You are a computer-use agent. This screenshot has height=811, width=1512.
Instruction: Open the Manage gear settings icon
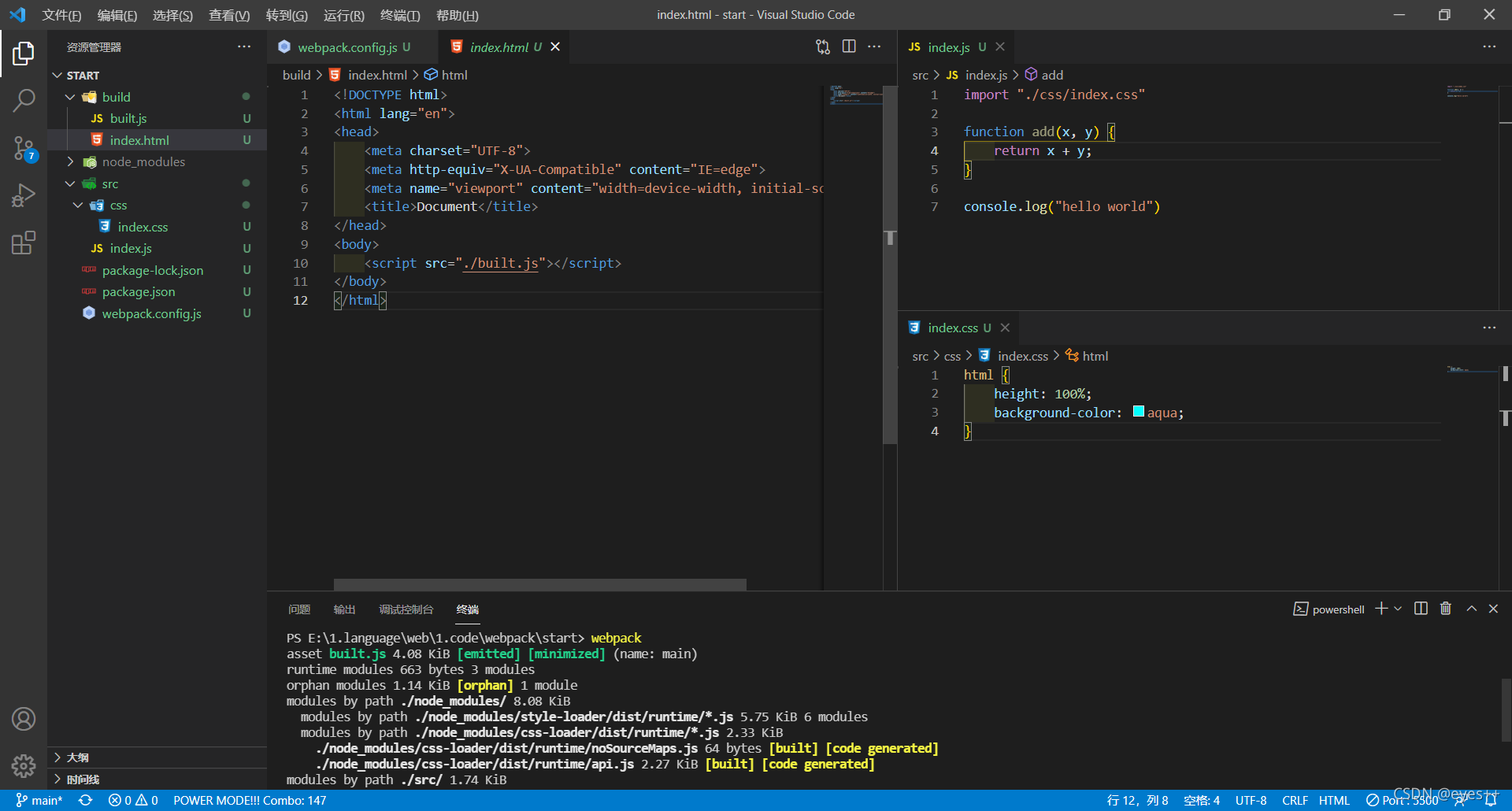point(24,765)
